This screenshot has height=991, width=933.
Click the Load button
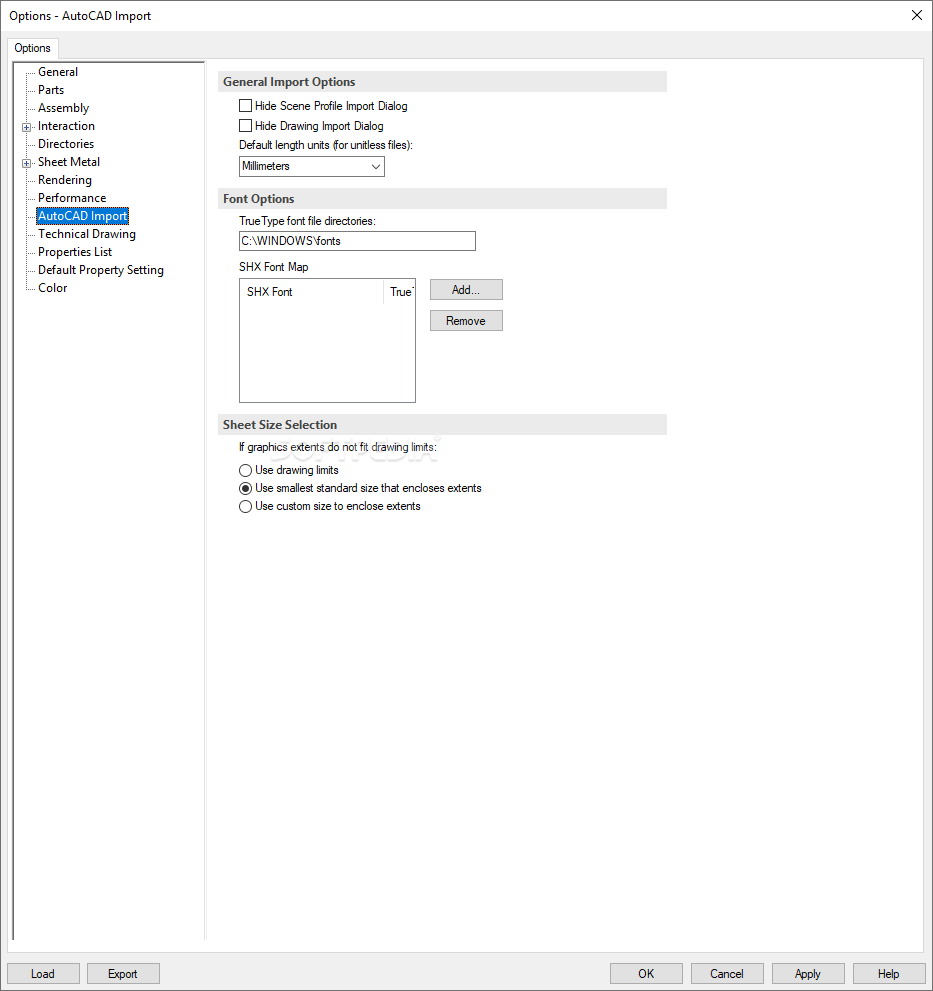[43, 974]
